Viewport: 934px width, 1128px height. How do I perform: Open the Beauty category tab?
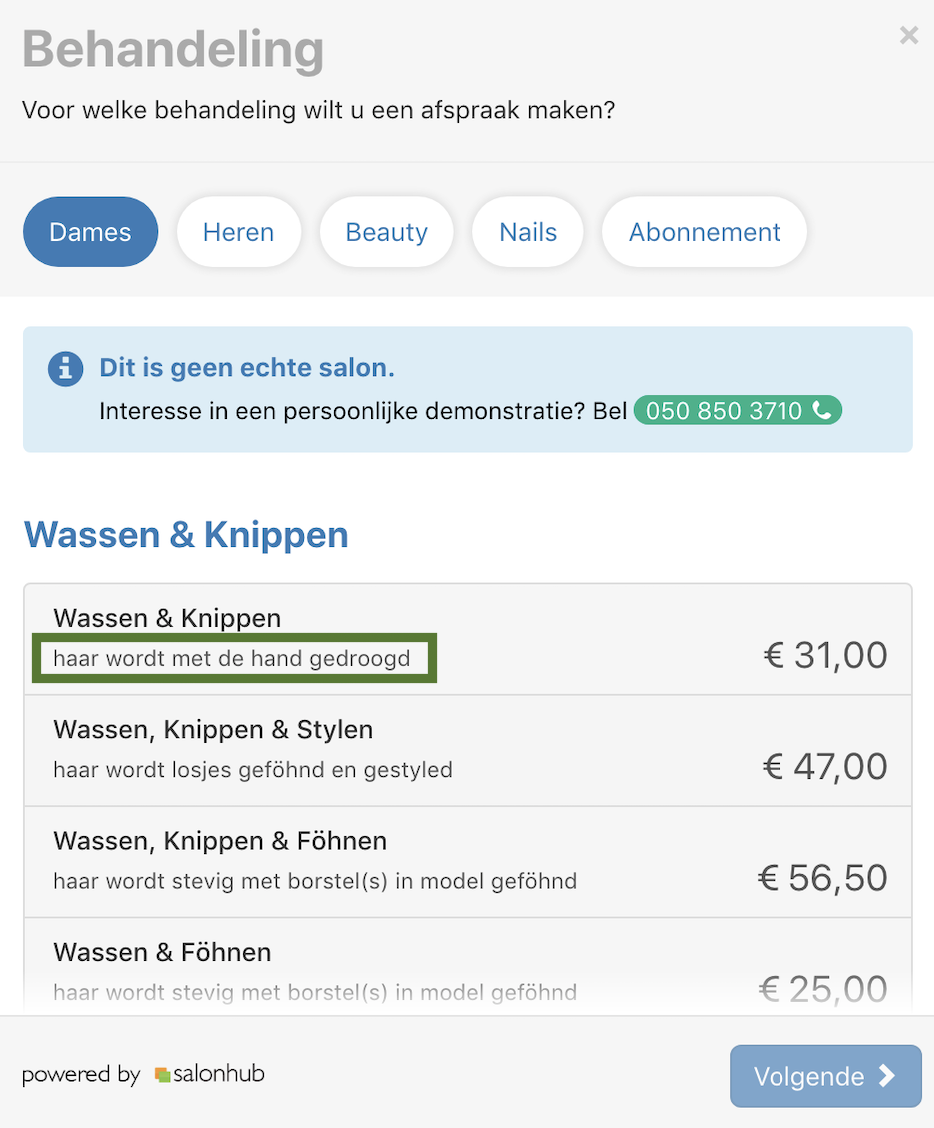[386, 232]
